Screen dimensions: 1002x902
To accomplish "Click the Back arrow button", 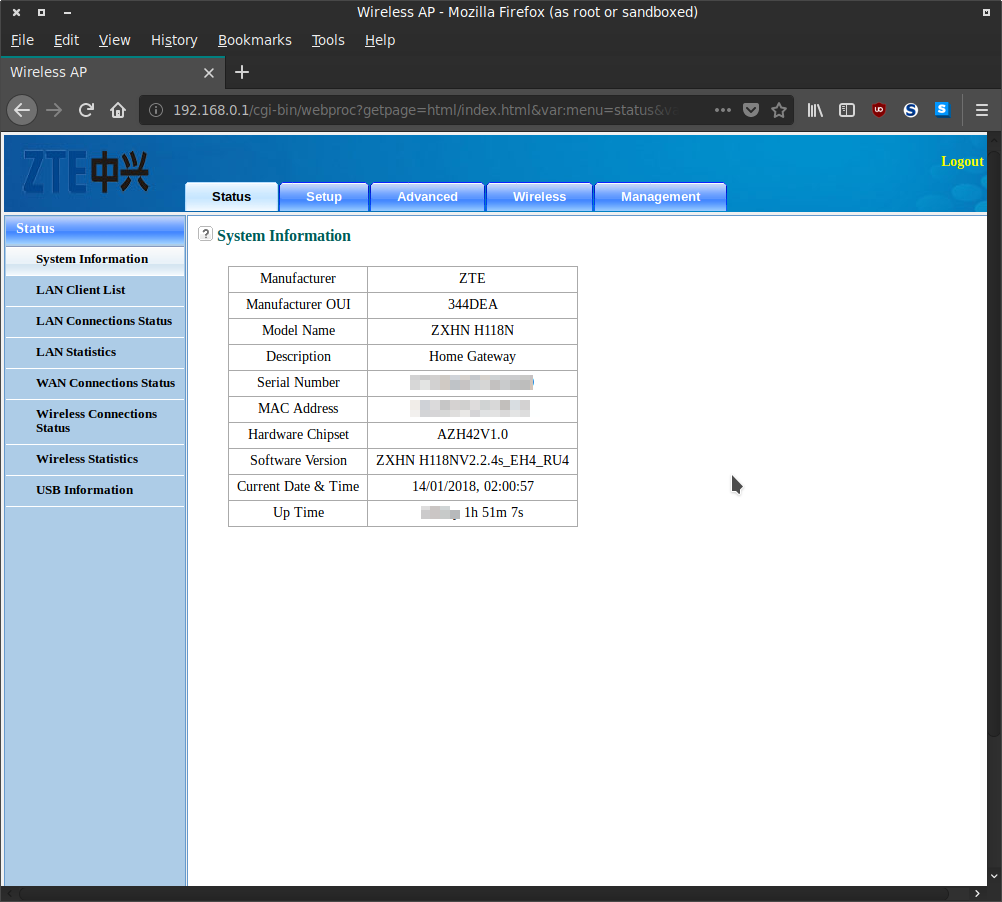I will (x=22, y=110).
